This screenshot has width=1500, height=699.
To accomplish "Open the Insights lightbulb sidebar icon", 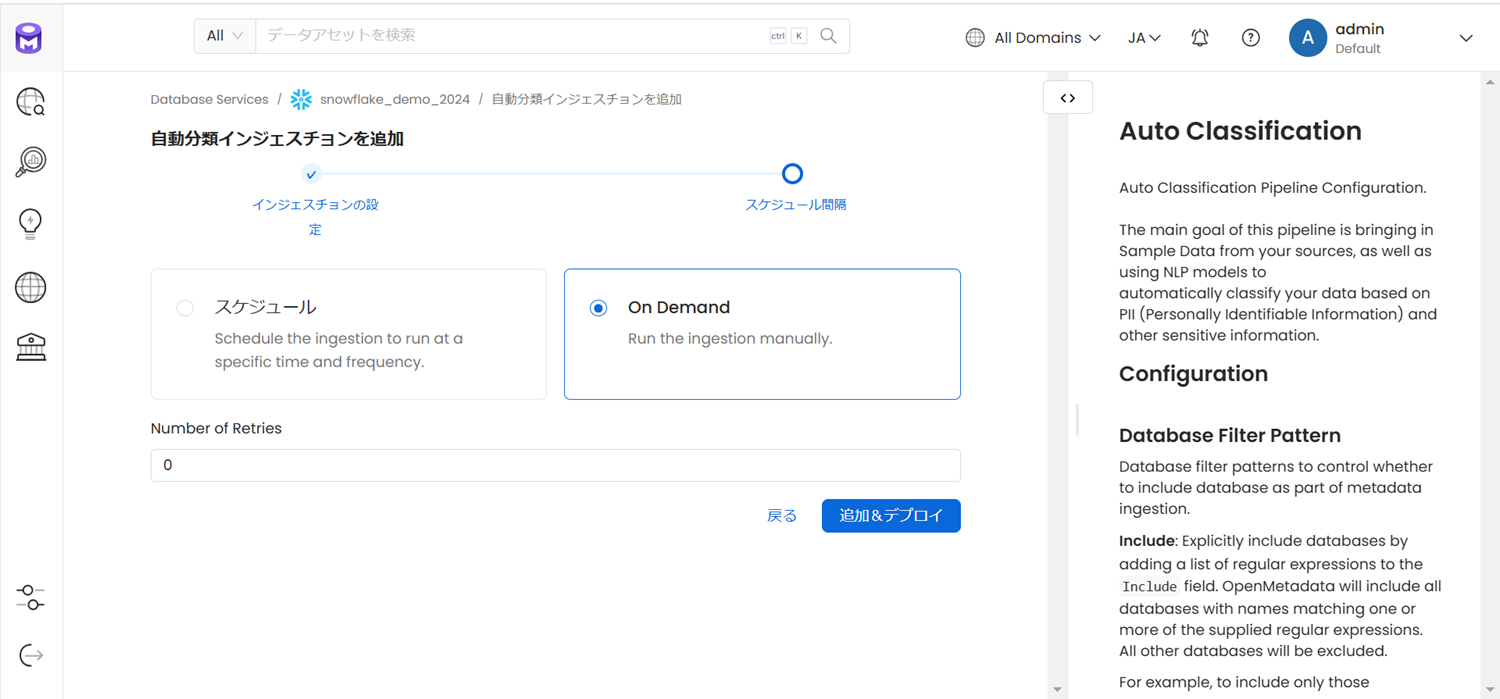I will pos(31,224).
